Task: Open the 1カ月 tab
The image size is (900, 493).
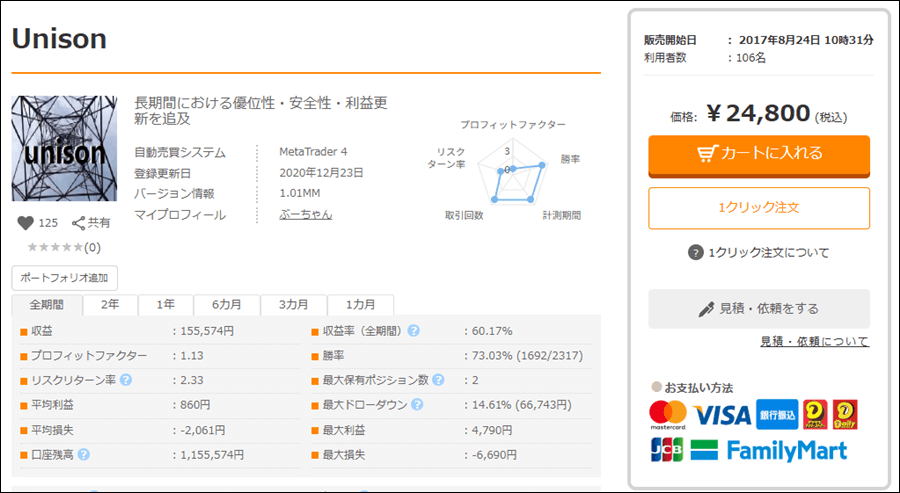Action: click(x=361, y=305)
